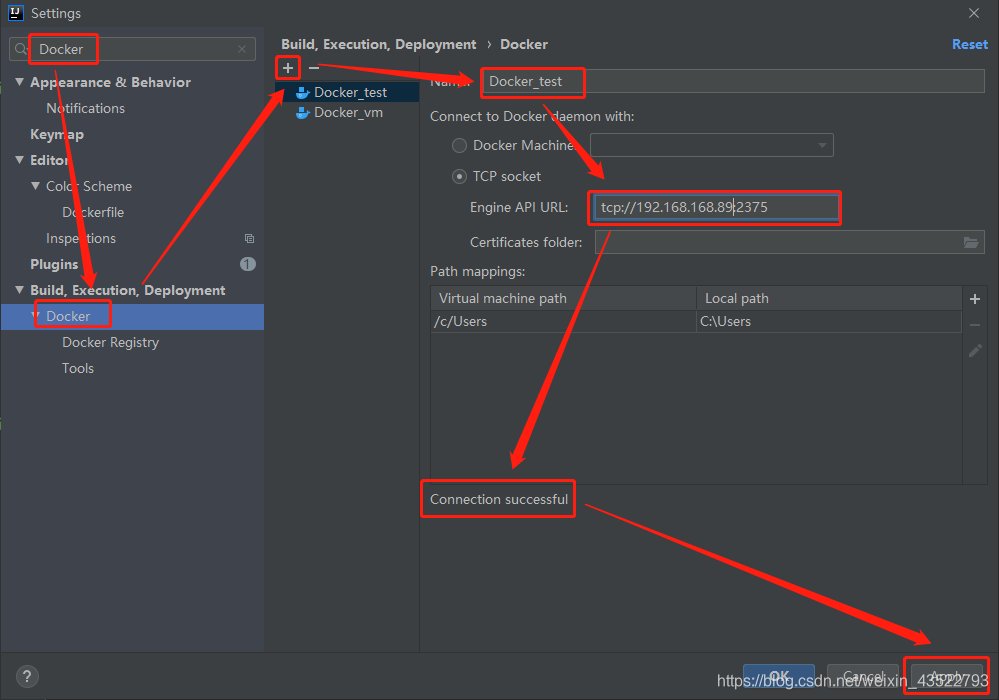Click into the settings search field
Viewport: 999px width, 700px height.
(x=133, y=49)
